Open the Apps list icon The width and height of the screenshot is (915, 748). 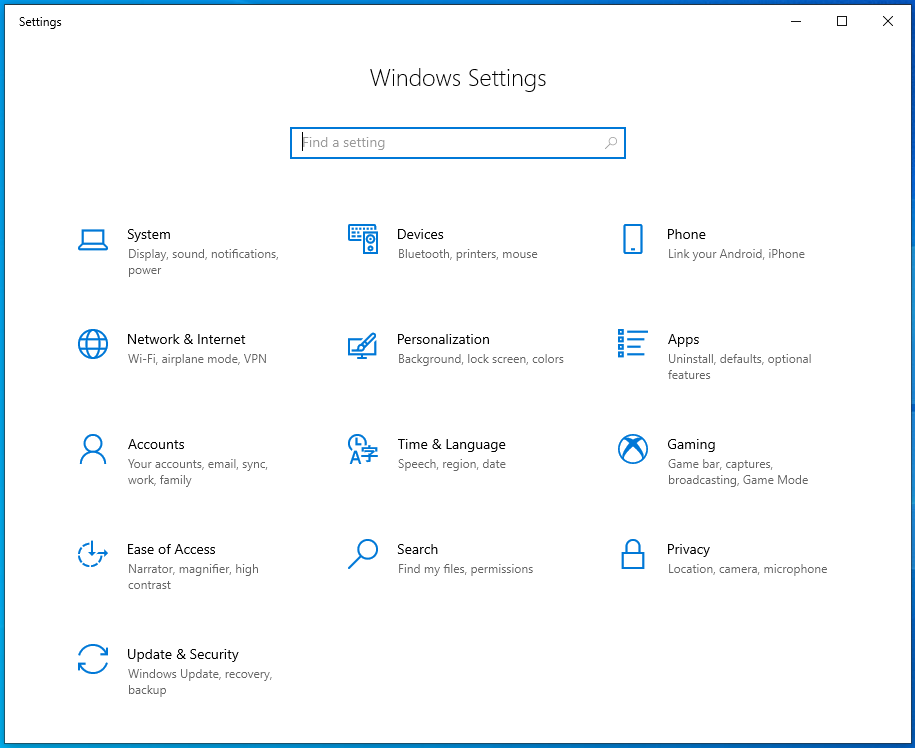coord(633,343)
